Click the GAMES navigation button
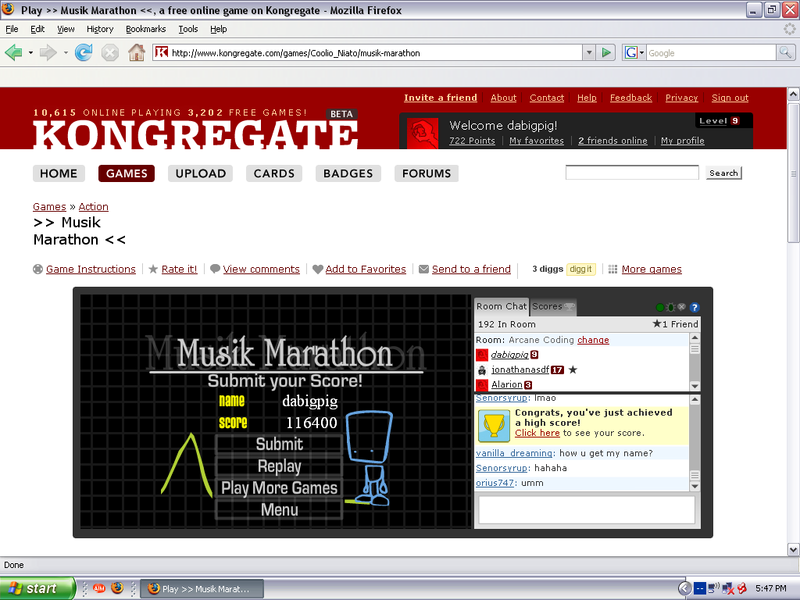 click(126, 173)
